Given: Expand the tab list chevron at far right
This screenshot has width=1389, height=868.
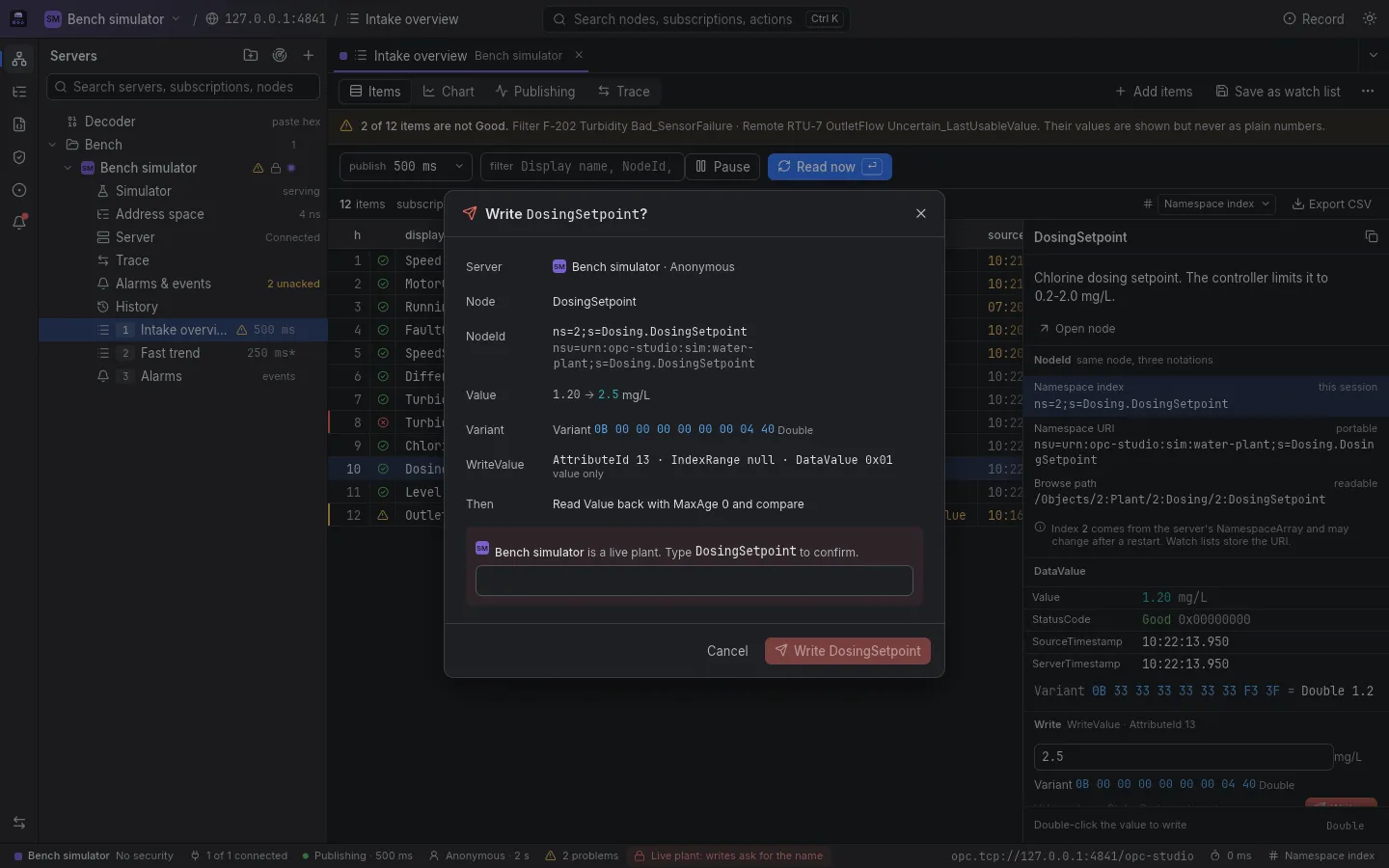Looking at the screenshot, I should pos(1374,56).
